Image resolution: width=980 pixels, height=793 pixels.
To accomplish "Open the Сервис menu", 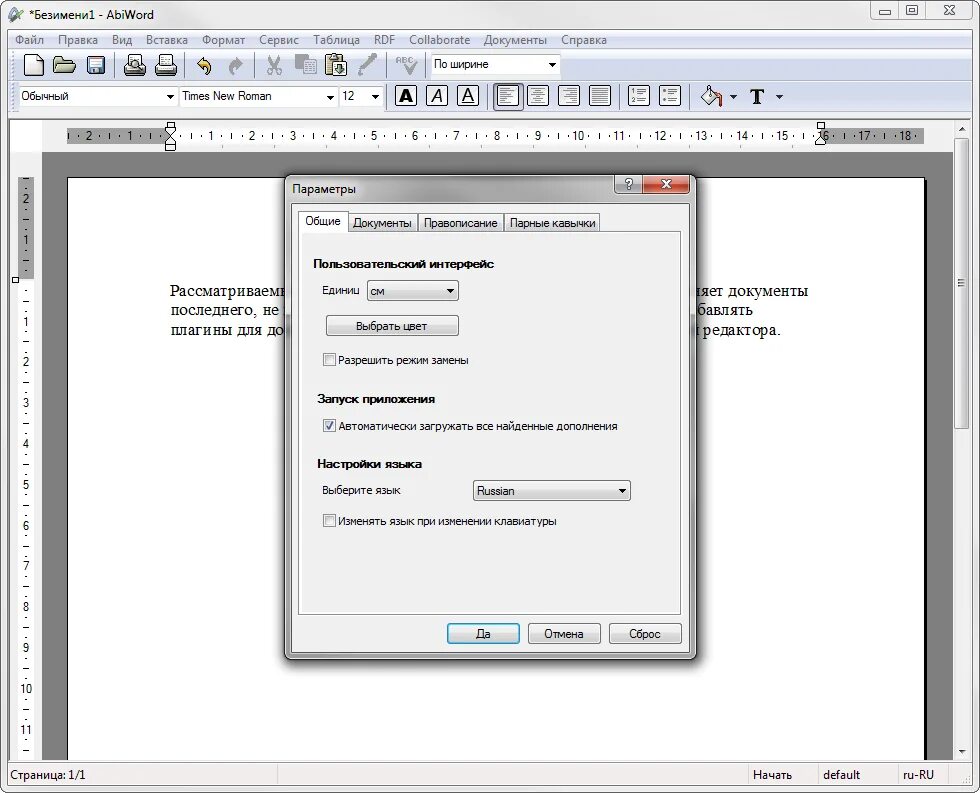I will click(x=279, y=40).
